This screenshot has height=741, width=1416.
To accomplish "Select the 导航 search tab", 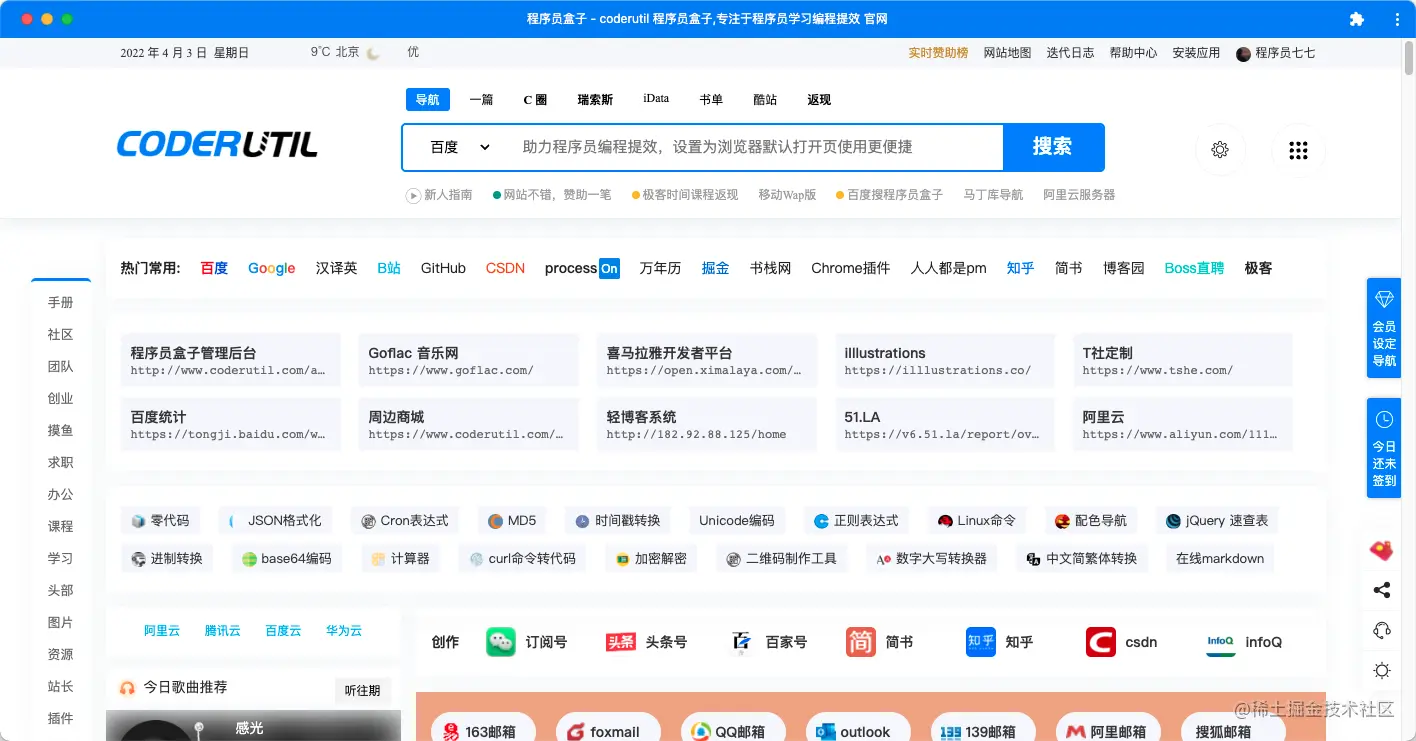I will pyautogui.click(x=428, y=100).
